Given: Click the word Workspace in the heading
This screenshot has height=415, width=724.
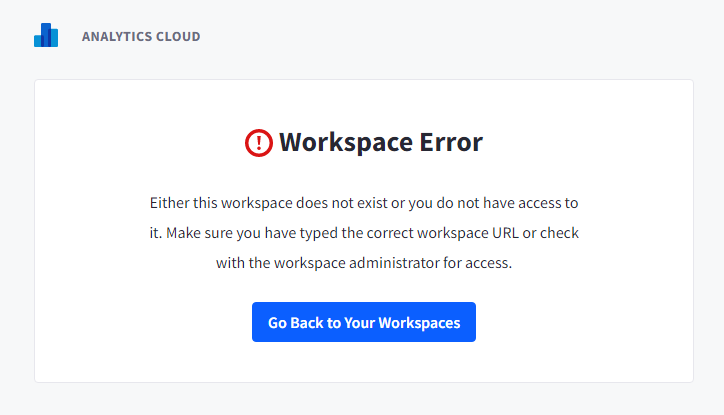Looking at the screenshot, I should [x=346, y=143].
